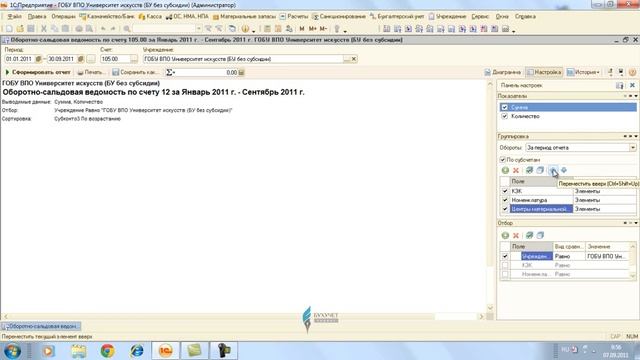Open the Операции menu

coord(63,17)
